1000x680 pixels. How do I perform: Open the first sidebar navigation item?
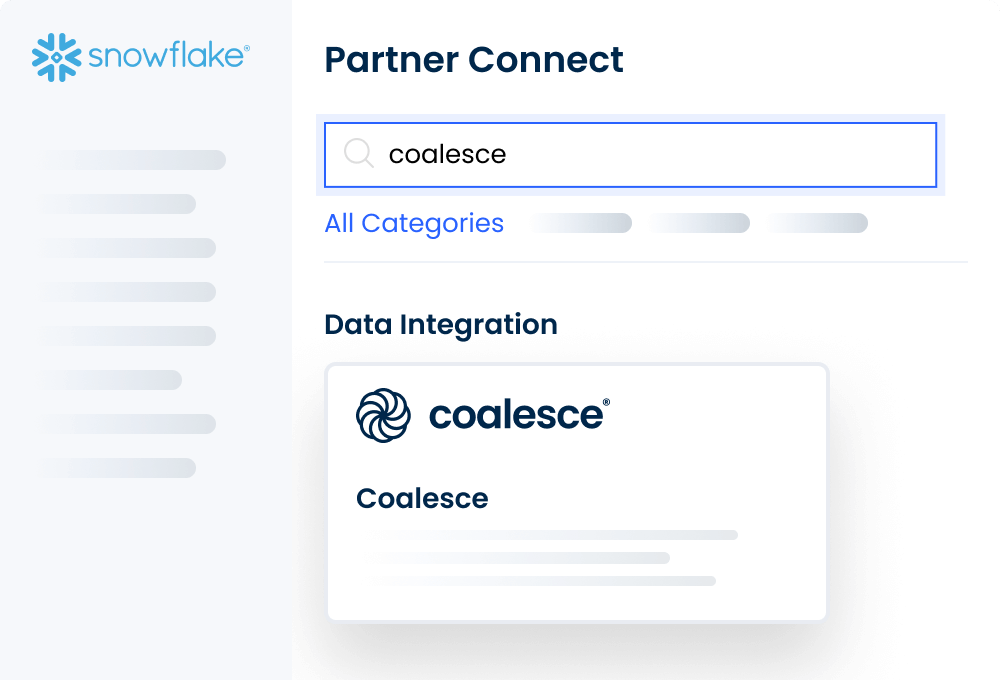coord(133,159)
